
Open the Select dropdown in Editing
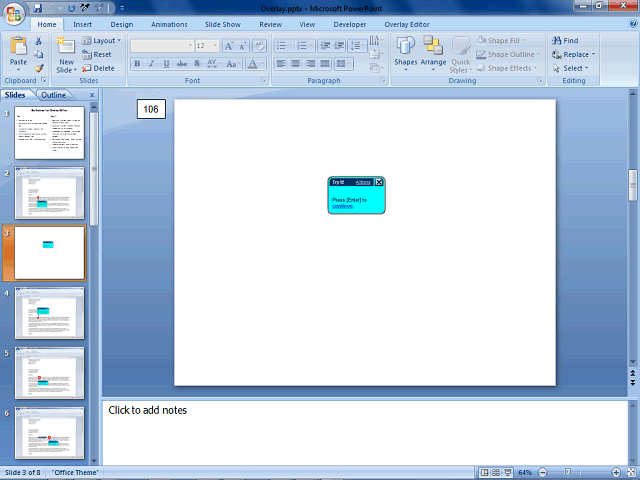coord(571,68)
